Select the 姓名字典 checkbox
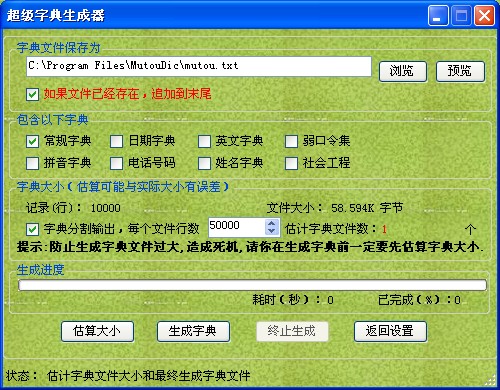This screenshot has height=390, width=500. tap(204, 163)
